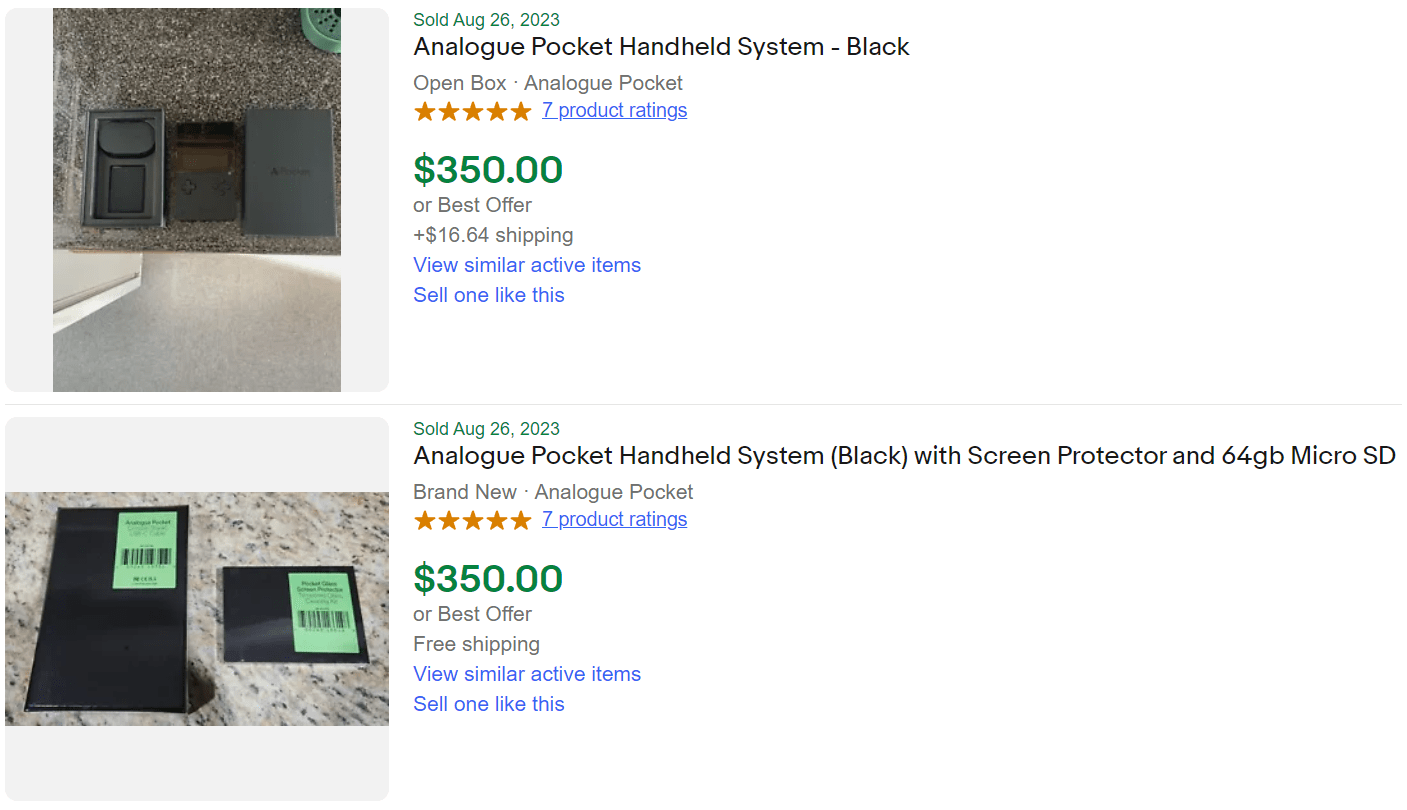Open the Open Box listing's photo thumbnail
Screen dimensions: 1407x810
point(197,200)
